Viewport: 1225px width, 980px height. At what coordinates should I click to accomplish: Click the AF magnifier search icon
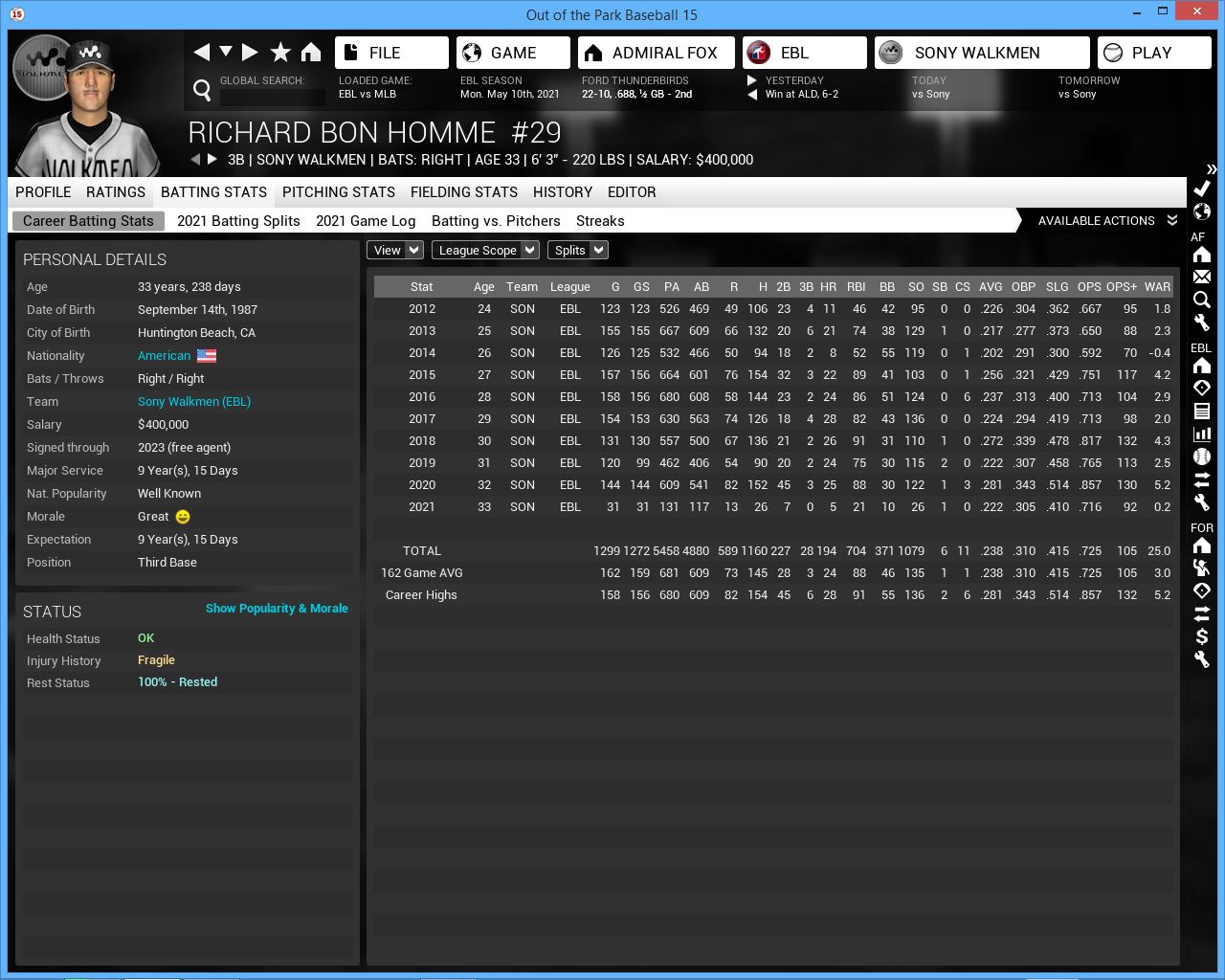click(x=1202, y=300)
